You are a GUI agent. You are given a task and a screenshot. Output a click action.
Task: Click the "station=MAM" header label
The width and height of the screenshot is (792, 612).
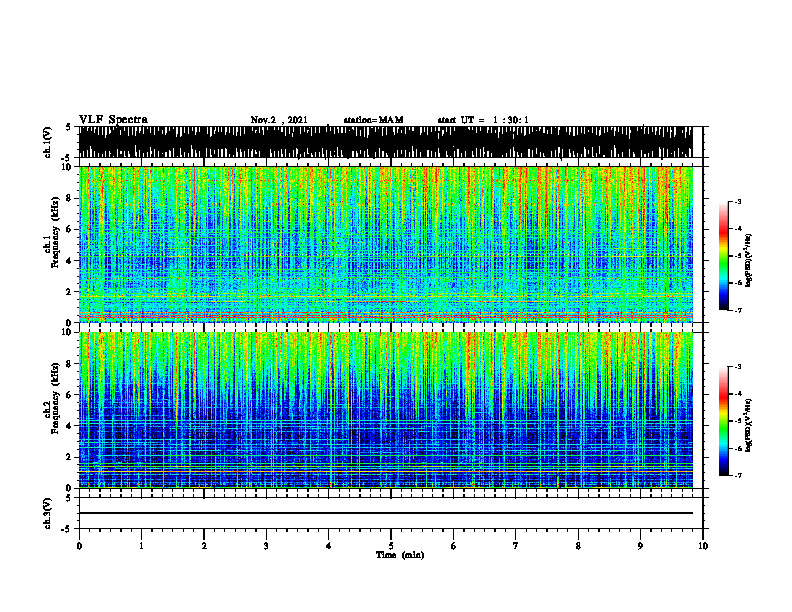pos(373,120)
